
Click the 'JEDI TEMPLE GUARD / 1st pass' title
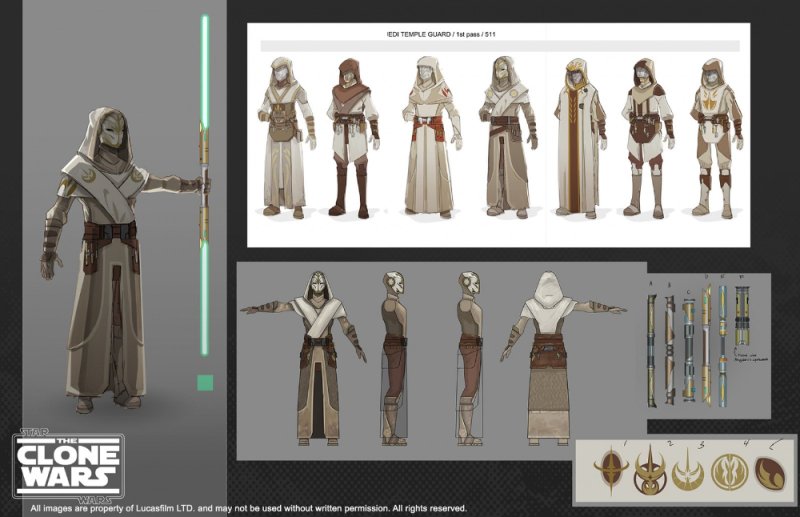[441, 34]
